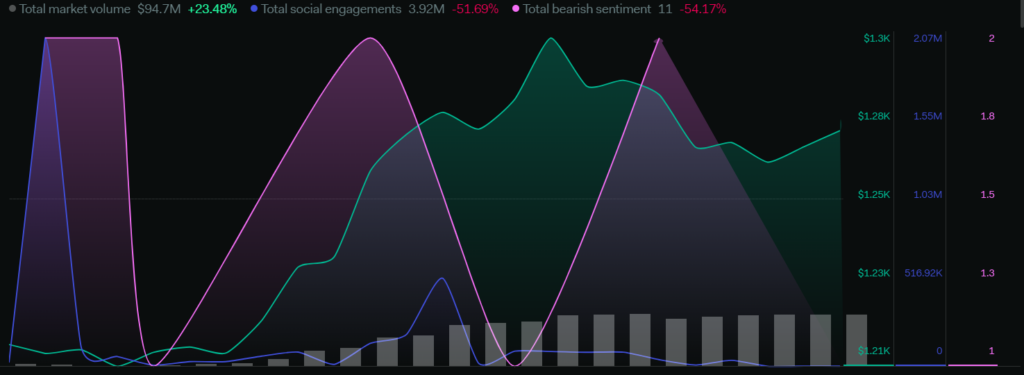Click the blue social engagements legend dot

tap(254, 9)
